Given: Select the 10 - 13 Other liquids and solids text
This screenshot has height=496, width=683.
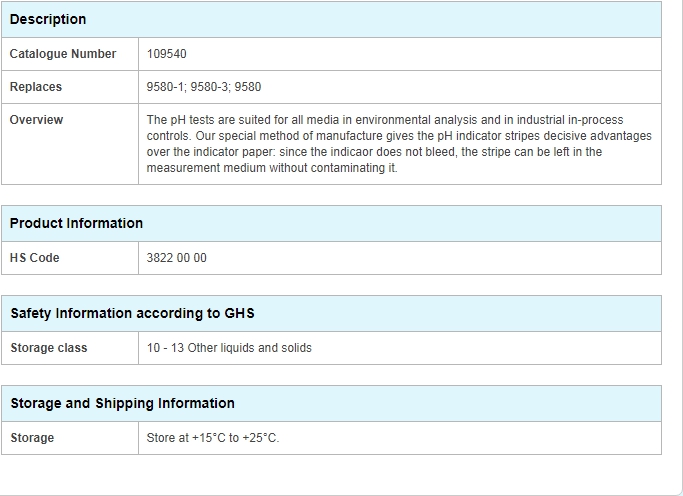Looking at the screenshot, I should [229, 348].
